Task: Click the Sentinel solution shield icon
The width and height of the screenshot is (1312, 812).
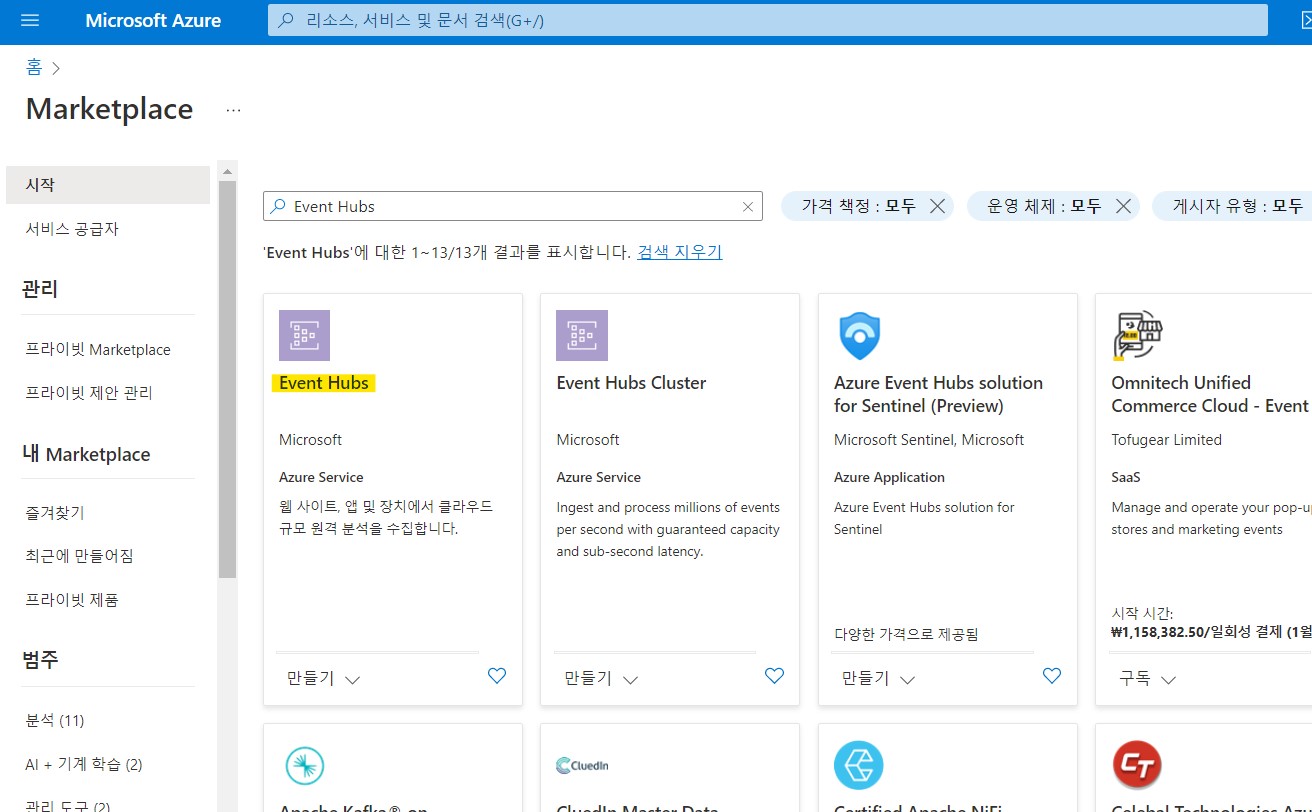Action: [859, 335]
